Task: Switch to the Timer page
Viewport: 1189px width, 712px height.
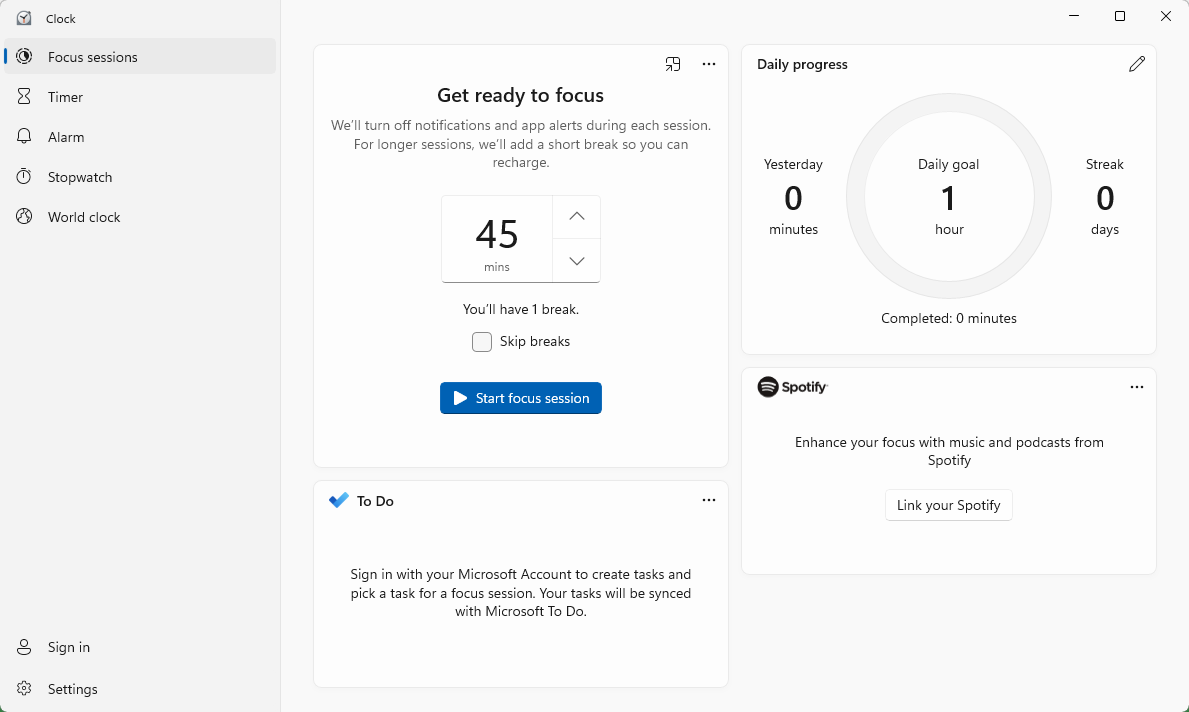Action: point(65,97)
